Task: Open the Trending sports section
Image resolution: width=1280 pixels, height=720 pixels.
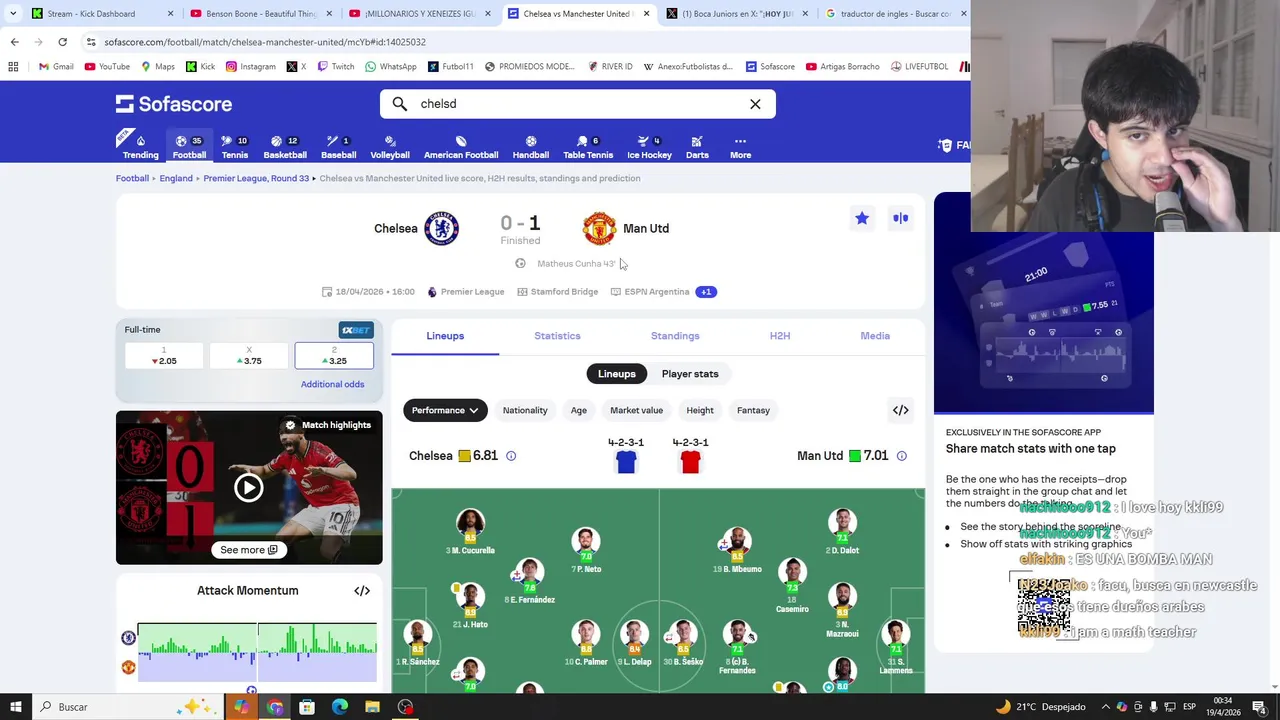Action: (140, 147)
